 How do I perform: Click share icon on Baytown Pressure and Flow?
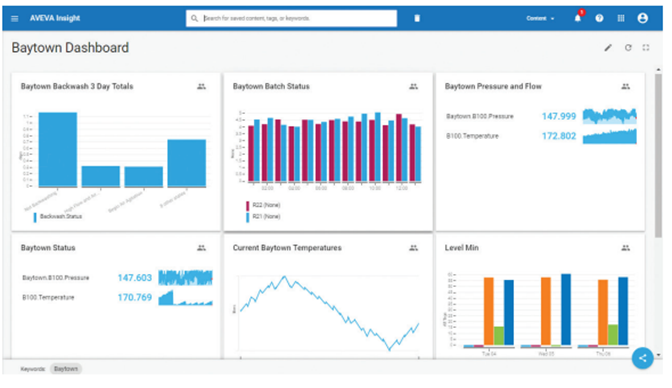626,87
